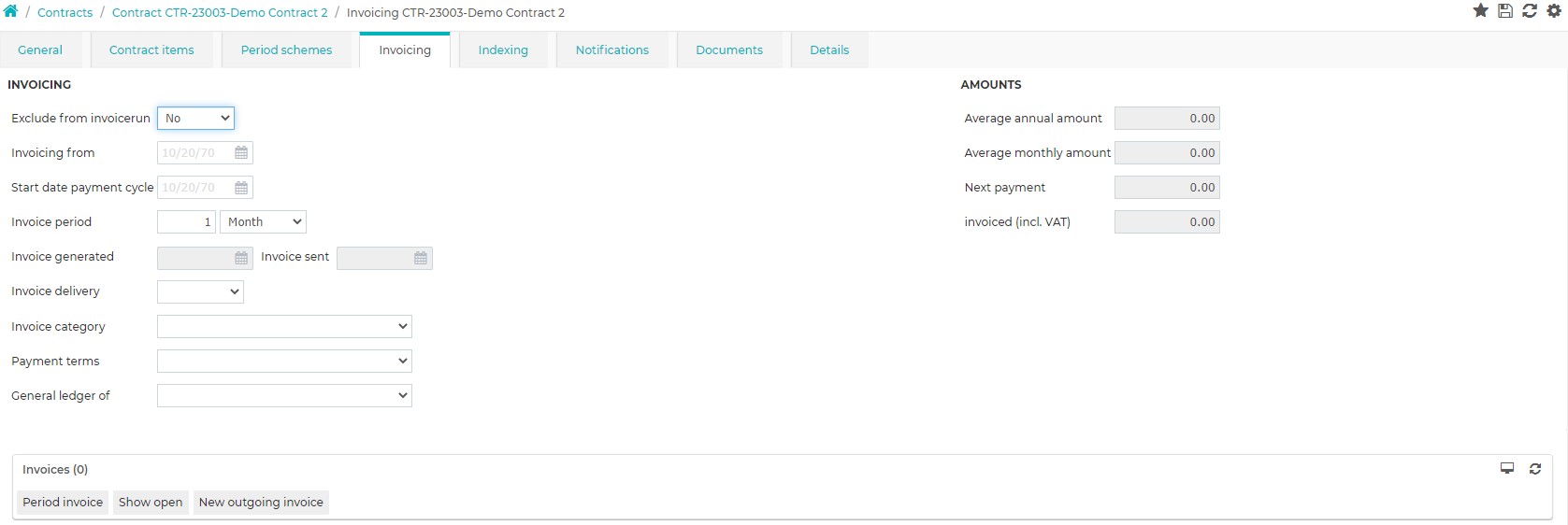Image resolution: width=1568 pixels, height=525 pixels.
Task: Open the Contract items tab
Action: [x=151, y=50]
